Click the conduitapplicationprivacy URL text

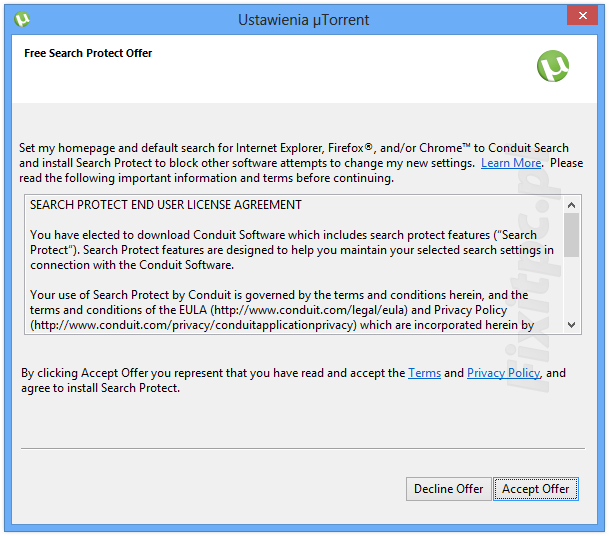click(193, 325)
